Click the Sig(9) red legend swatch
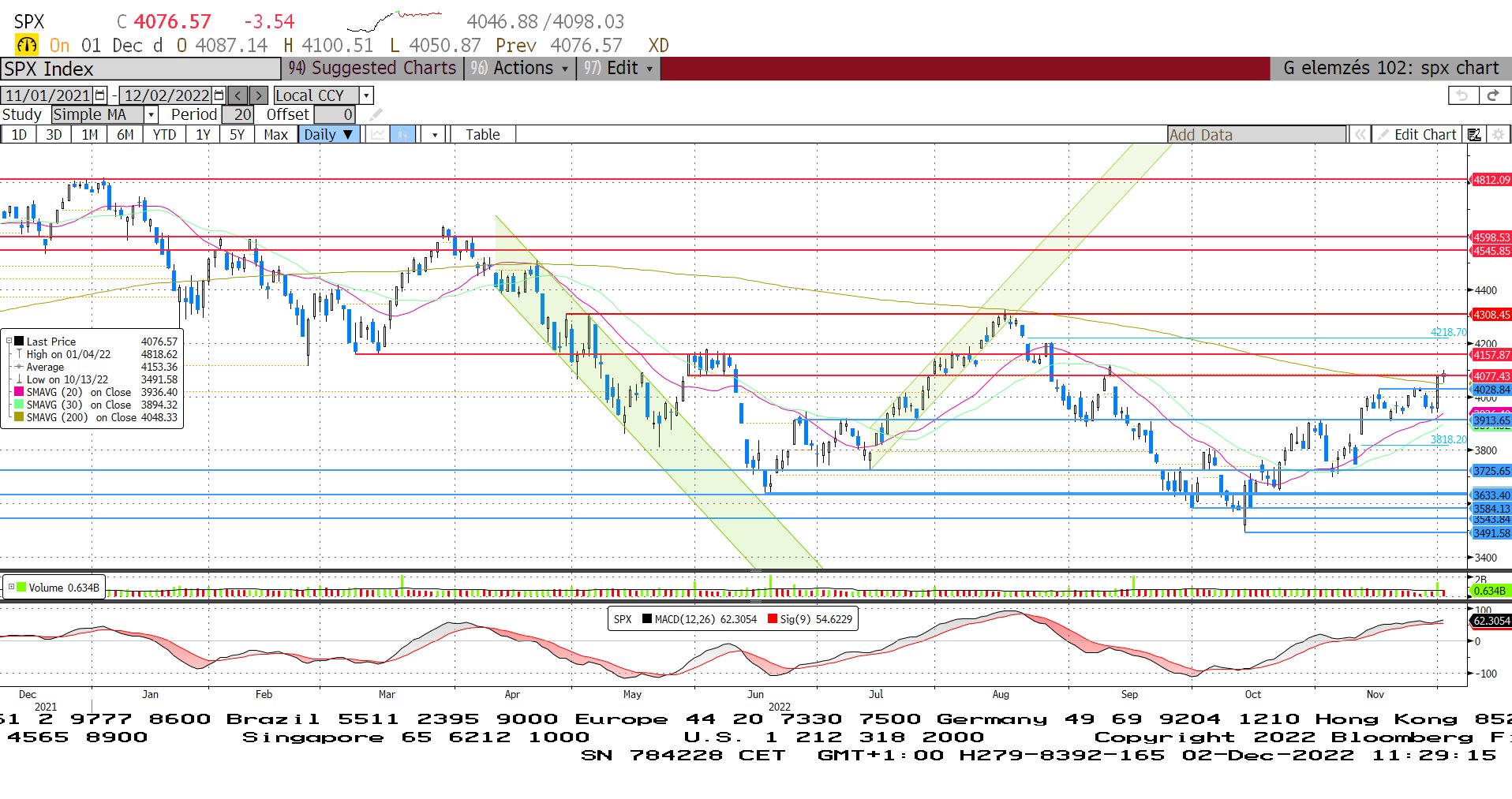Screen dimensions: 1512x799 [x=773, y=619]
